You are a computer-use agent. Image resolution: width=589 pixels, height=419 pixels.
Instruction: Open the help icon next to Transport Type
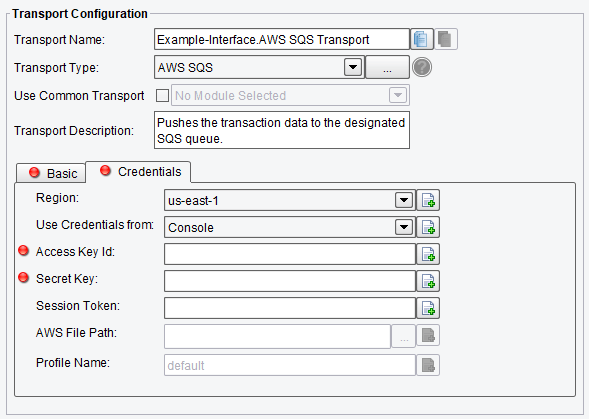point(422,68)
